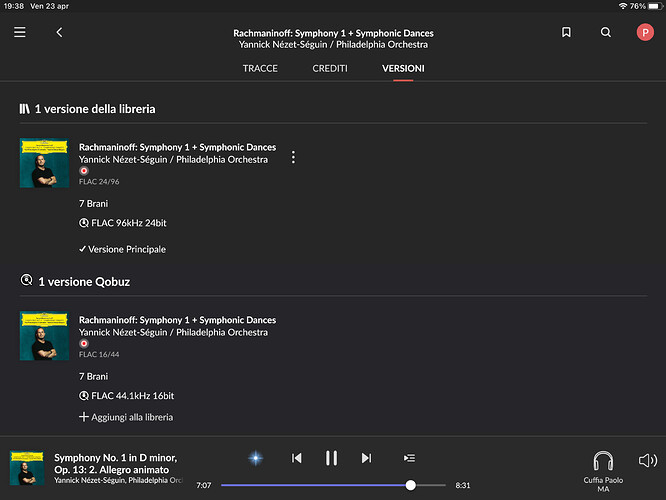Open the play queue icon
The image size is (666, 500).
(x=409, y=458)
